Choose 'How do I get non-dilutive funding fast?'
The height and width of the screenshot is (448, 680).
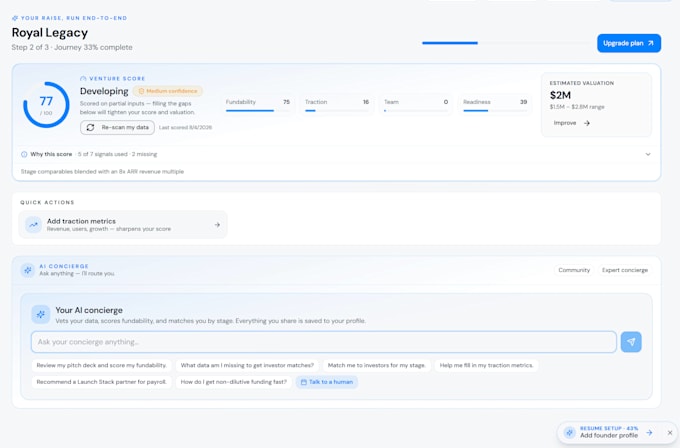tap(234, 382)
